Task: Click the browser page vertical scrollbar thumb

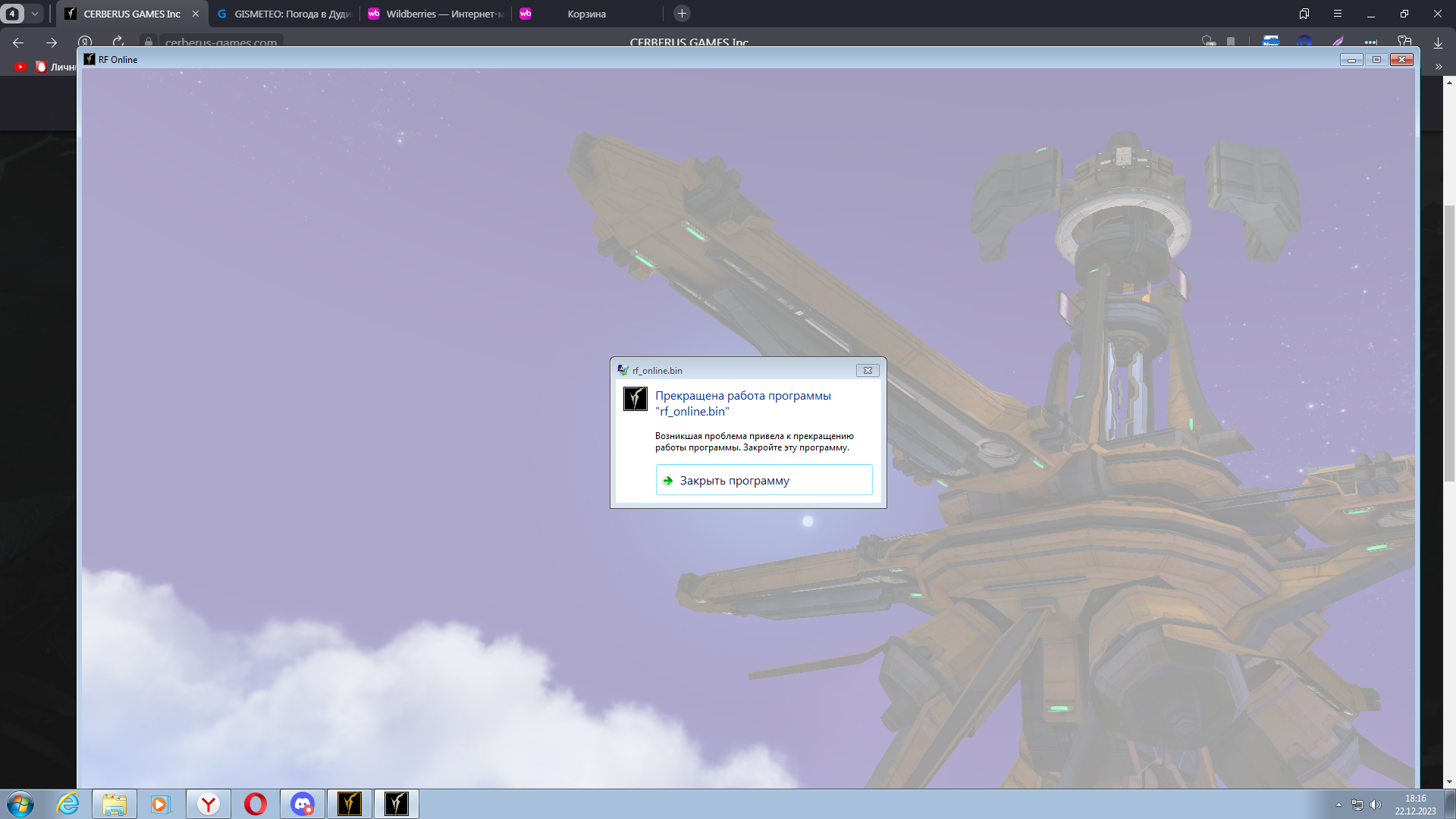Action: click(1449, 343)
